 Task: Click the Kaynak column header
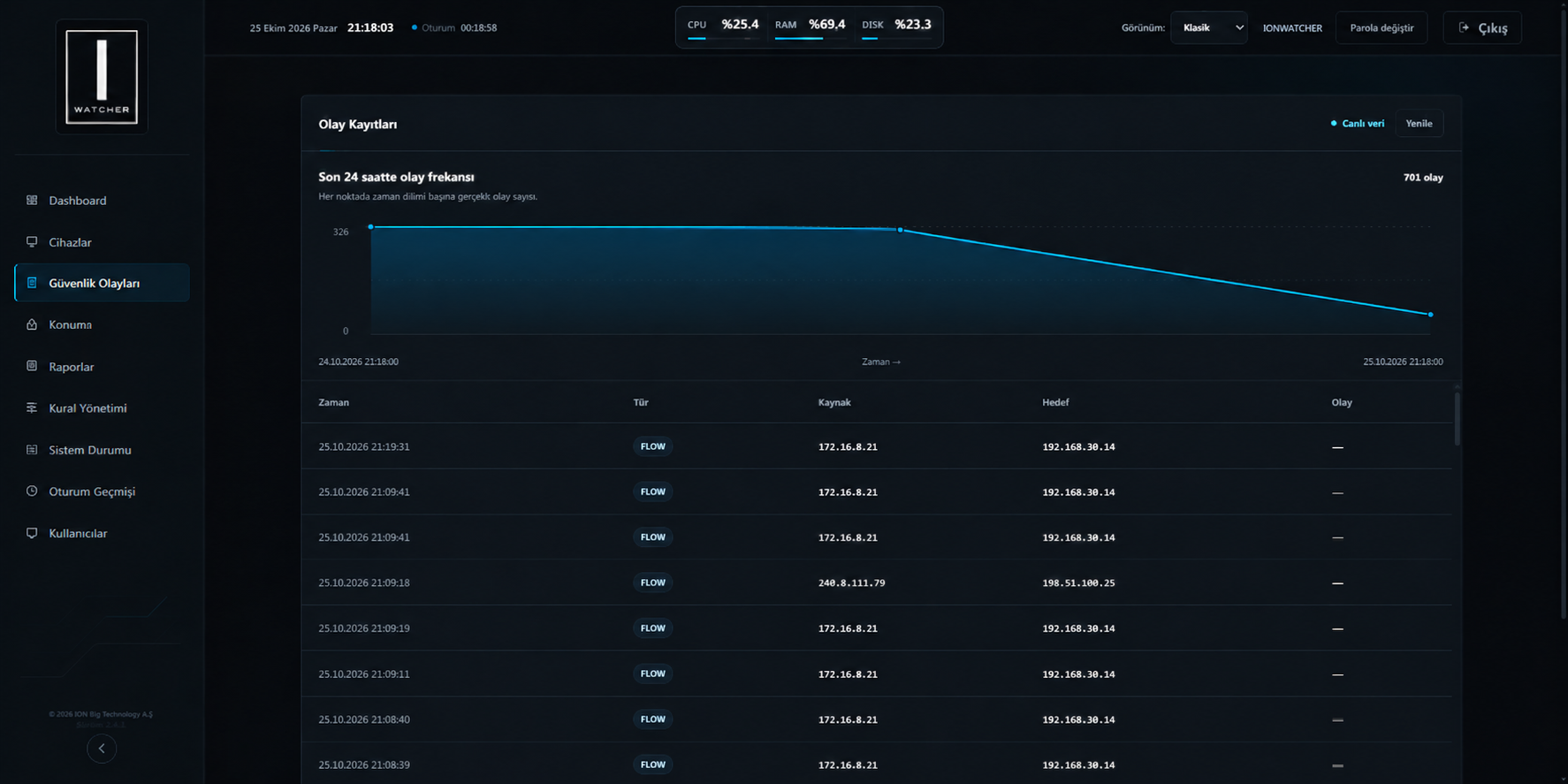(834, 402)
